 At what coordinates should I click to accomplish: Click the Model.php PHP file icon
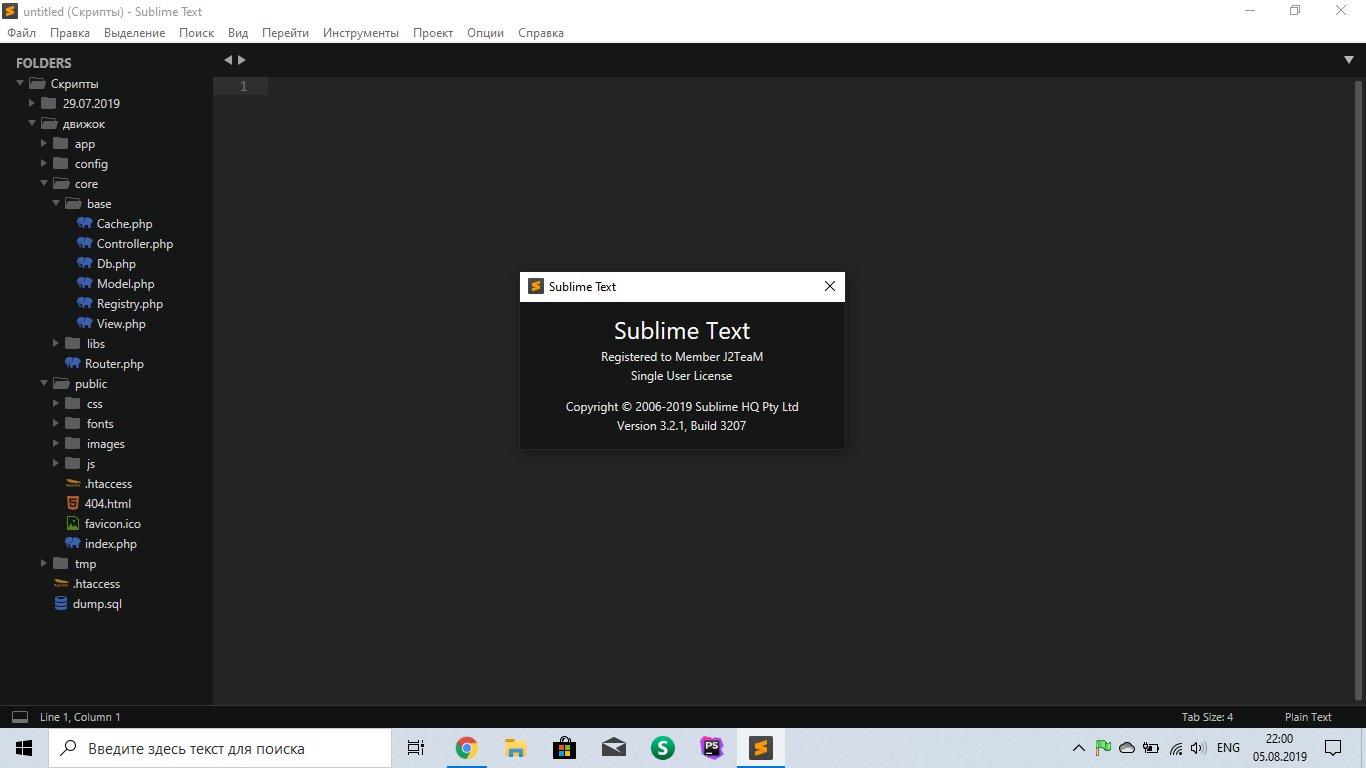tap(85, 284)
